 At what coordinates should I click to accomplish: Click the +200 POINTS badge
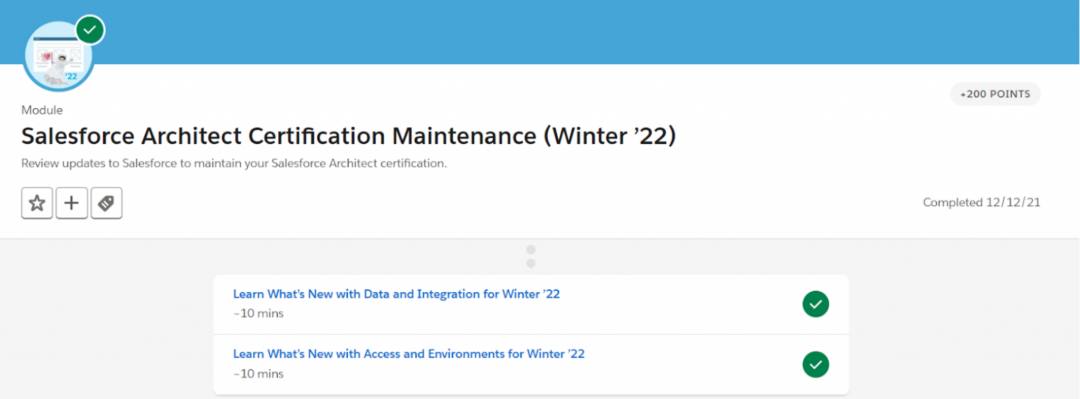point(995,94)
